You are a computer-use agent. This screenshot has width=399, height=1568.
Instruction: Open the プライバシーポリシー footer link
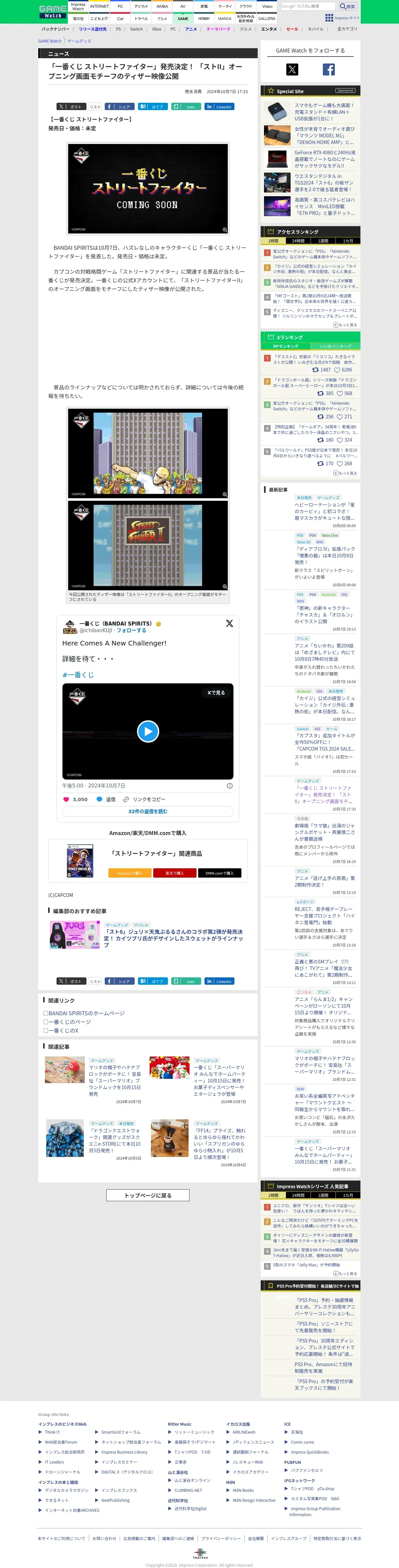pos(221,1533)
